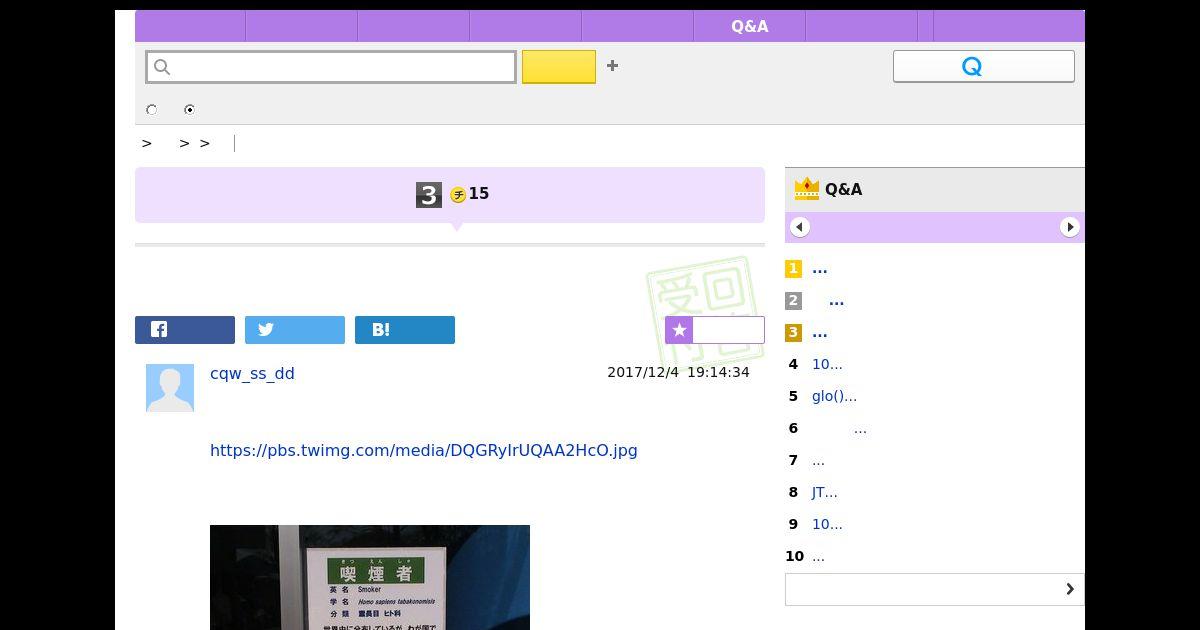Go to previous ranking with left arrow

tap(800, 227)
